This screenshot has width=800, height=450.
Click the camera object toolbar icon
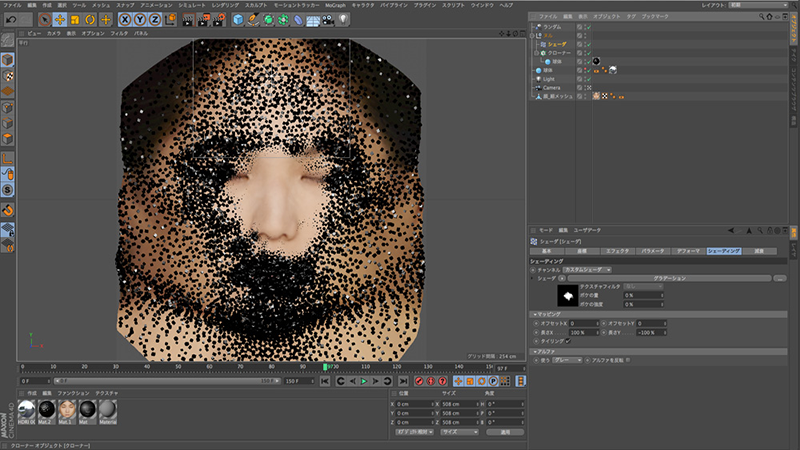tap(326, 19)
